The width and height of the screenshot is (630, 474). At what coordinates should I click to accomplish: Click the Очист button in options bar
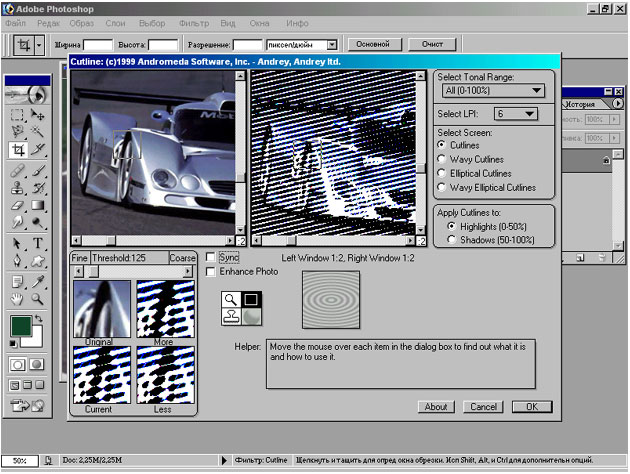pyautogui.click(x=432, y=44)
